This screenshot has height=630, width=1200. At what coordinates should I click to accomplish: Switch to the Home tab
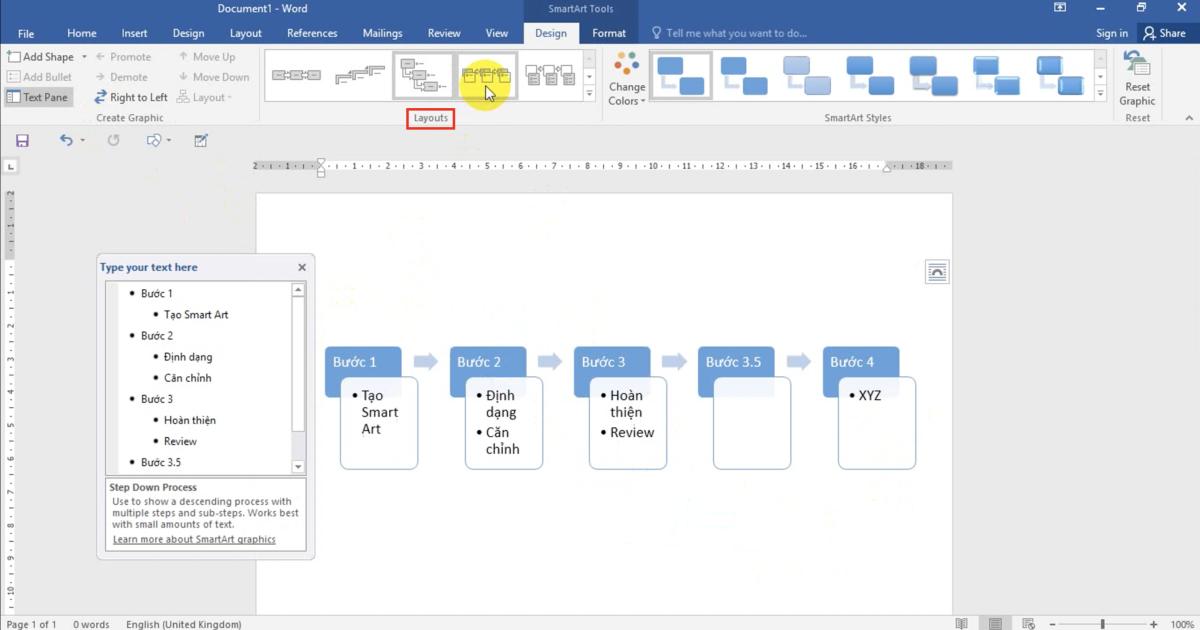click(x=82, y=33)
